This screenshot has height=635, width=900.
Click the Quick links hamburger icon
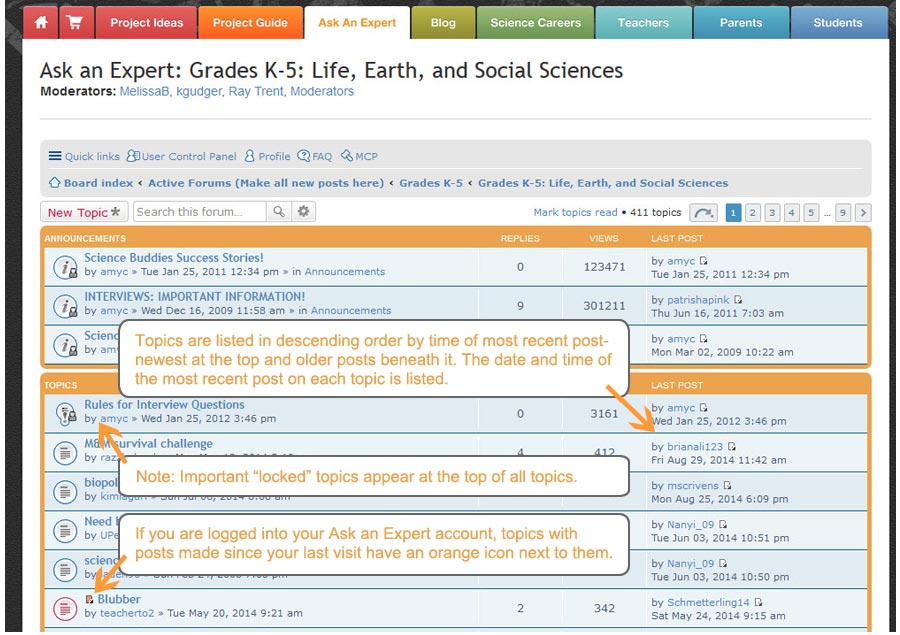[x=55, y=156]
